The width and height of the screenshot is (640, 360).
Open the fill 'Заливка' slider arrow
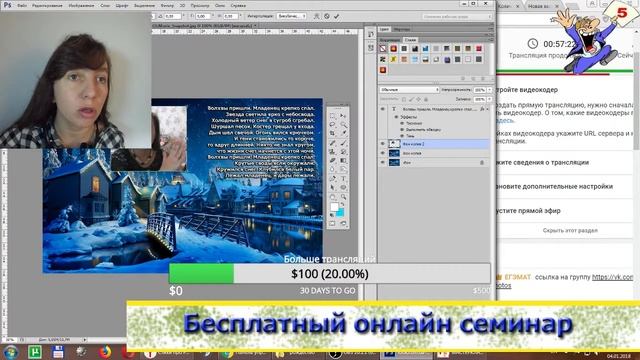pyautogui.click(x=489, y=99)
